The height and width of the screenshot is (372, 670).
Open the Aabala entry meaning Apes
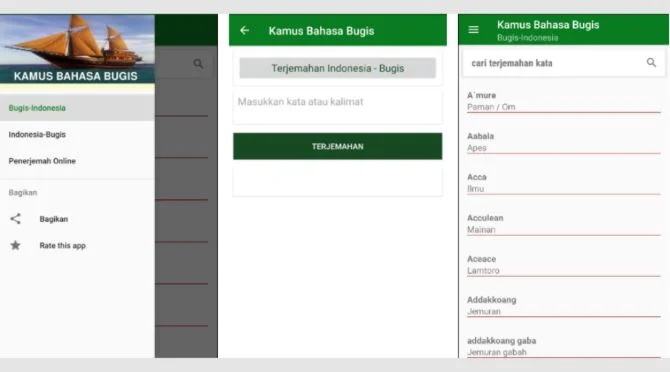click(564, 142)
